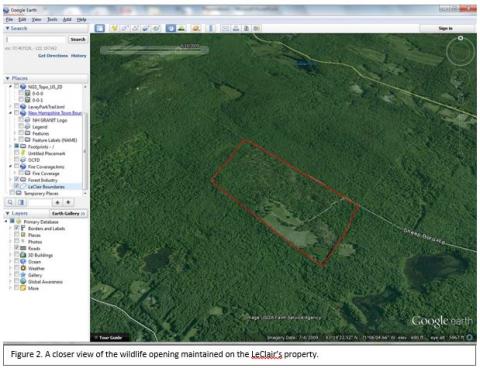The height and width of the screenshot is (368, 480).
Task: Toggle the sidebar show/hide toolbar icon
Action: (x=99, y=28)
